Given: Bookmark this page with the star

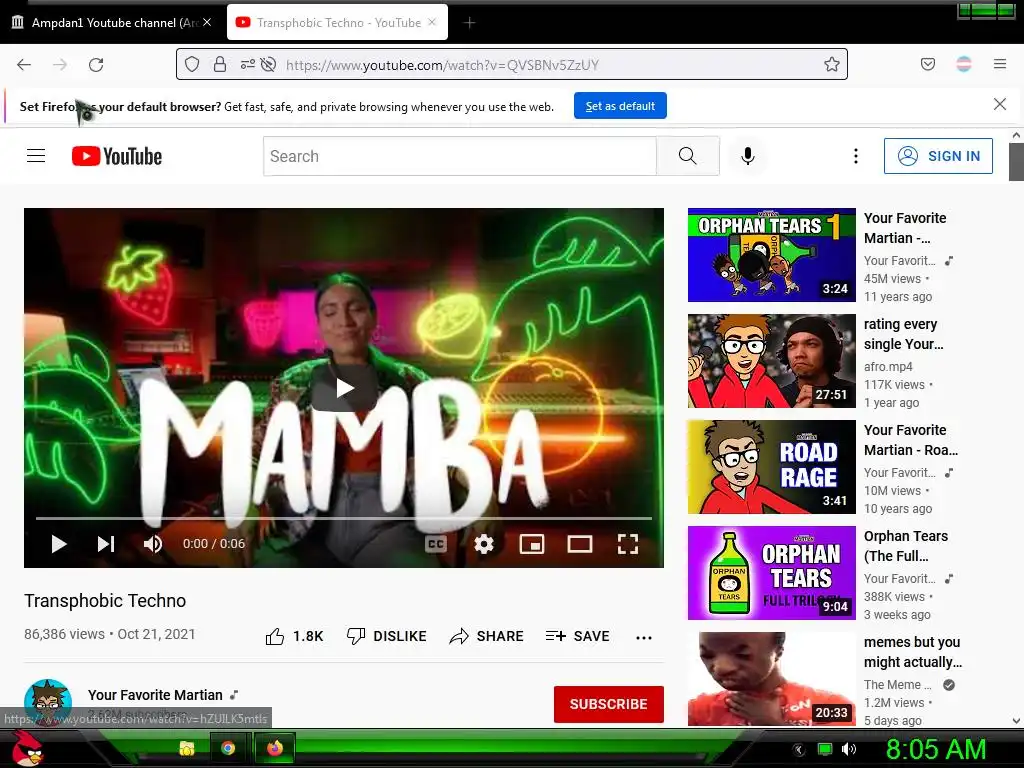Looking at the screenshot, I should pyautogui.click(x=831, y=64).
